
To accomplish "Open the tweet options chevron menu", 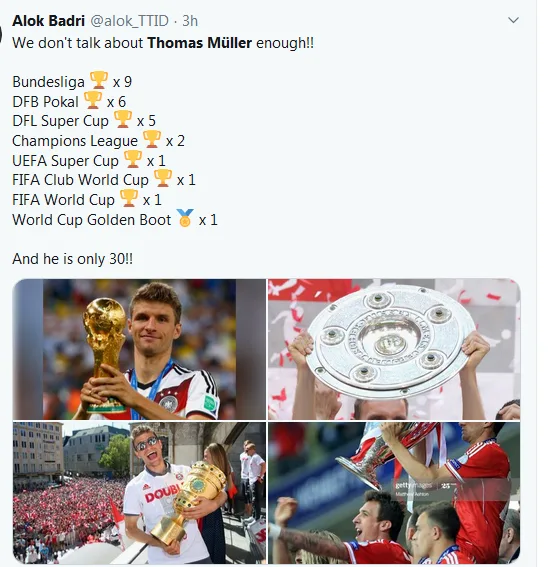I will pos(513,20).
